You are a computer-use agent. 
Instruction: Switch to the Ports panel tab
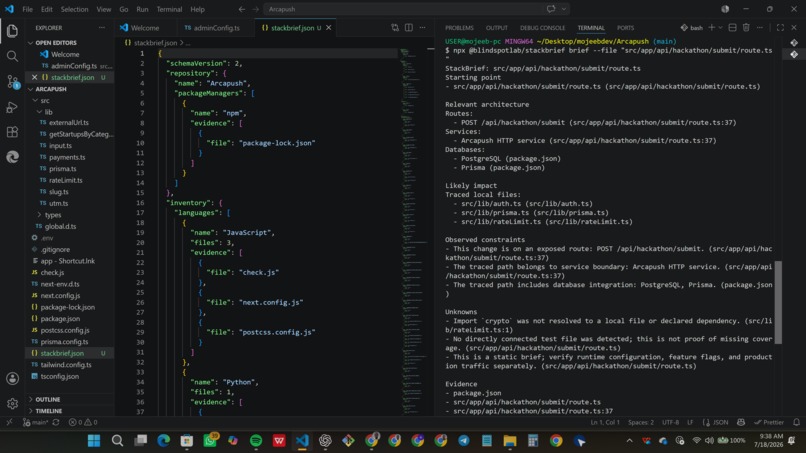pyautogui.click(x=626, y=28)
